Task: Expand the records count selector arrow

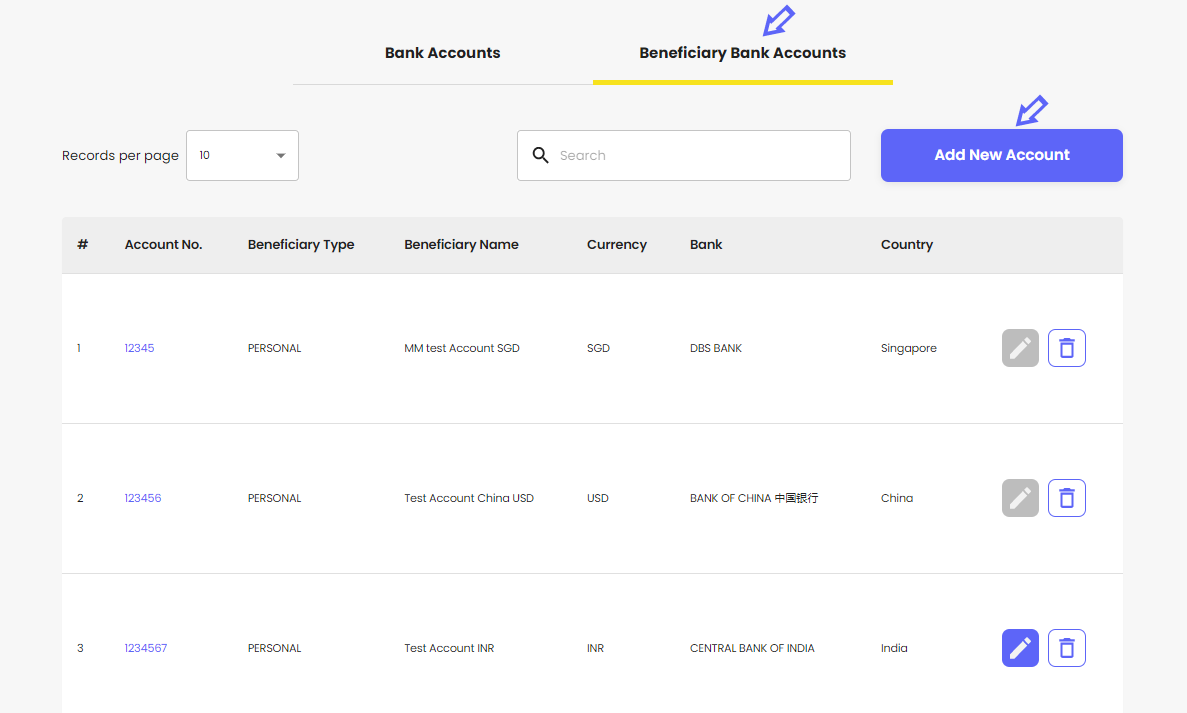Action: coord(280,155)
